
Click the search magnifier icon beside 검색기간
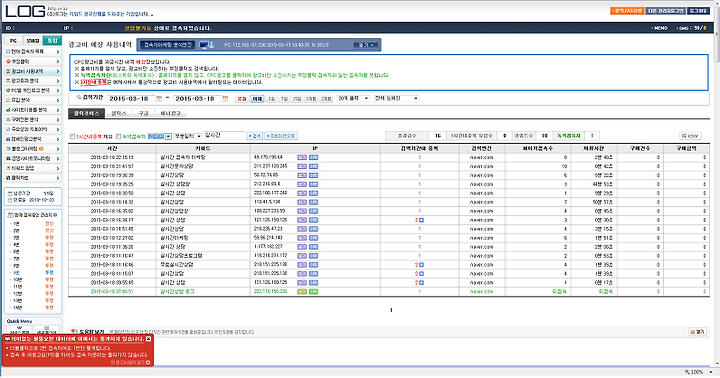79,98
